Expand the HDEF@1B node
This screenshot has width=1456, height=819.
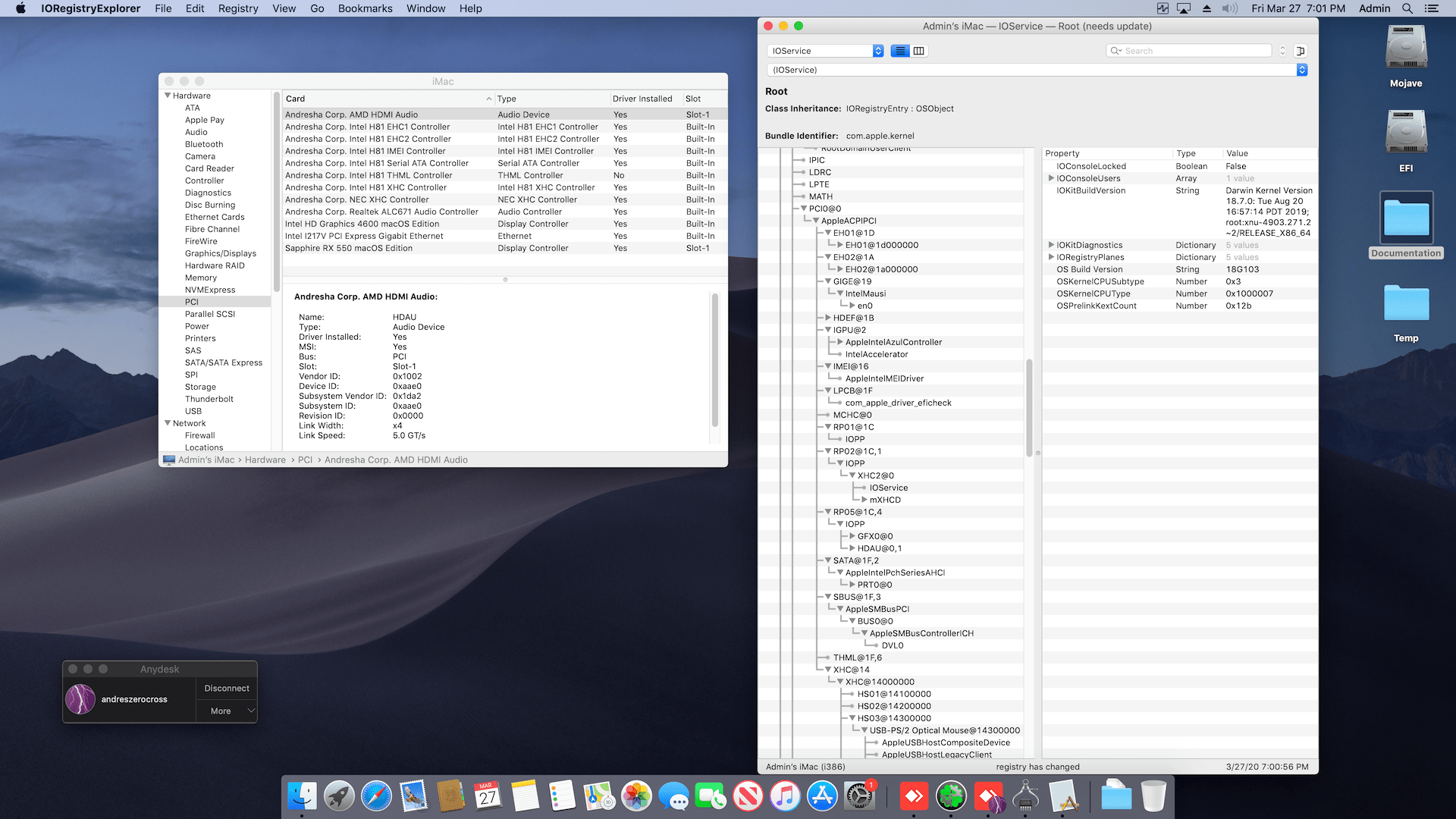(828, 318)
